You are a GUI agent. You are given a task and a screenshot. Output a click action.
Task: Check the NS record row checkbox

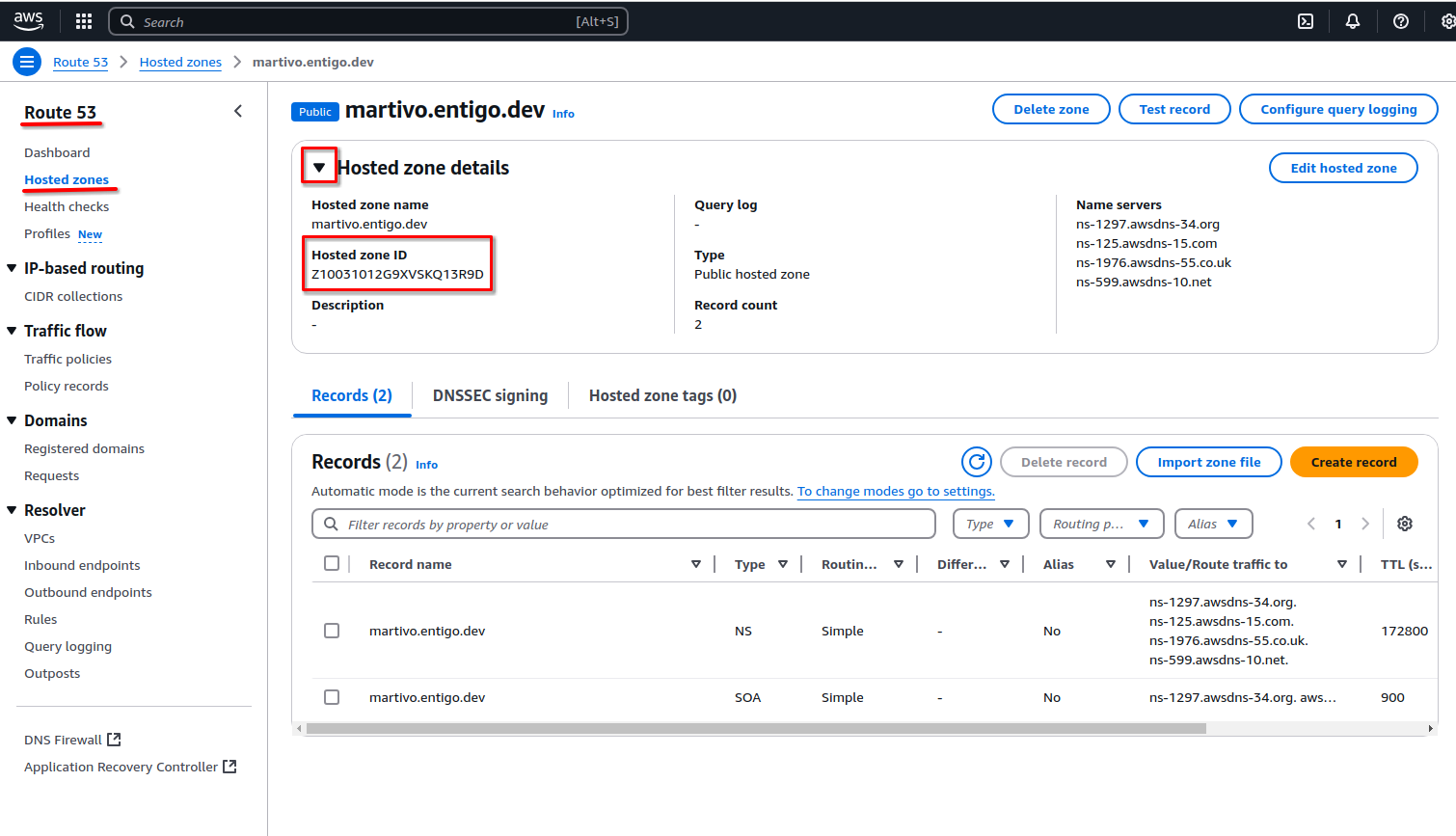tap(332, 631)
